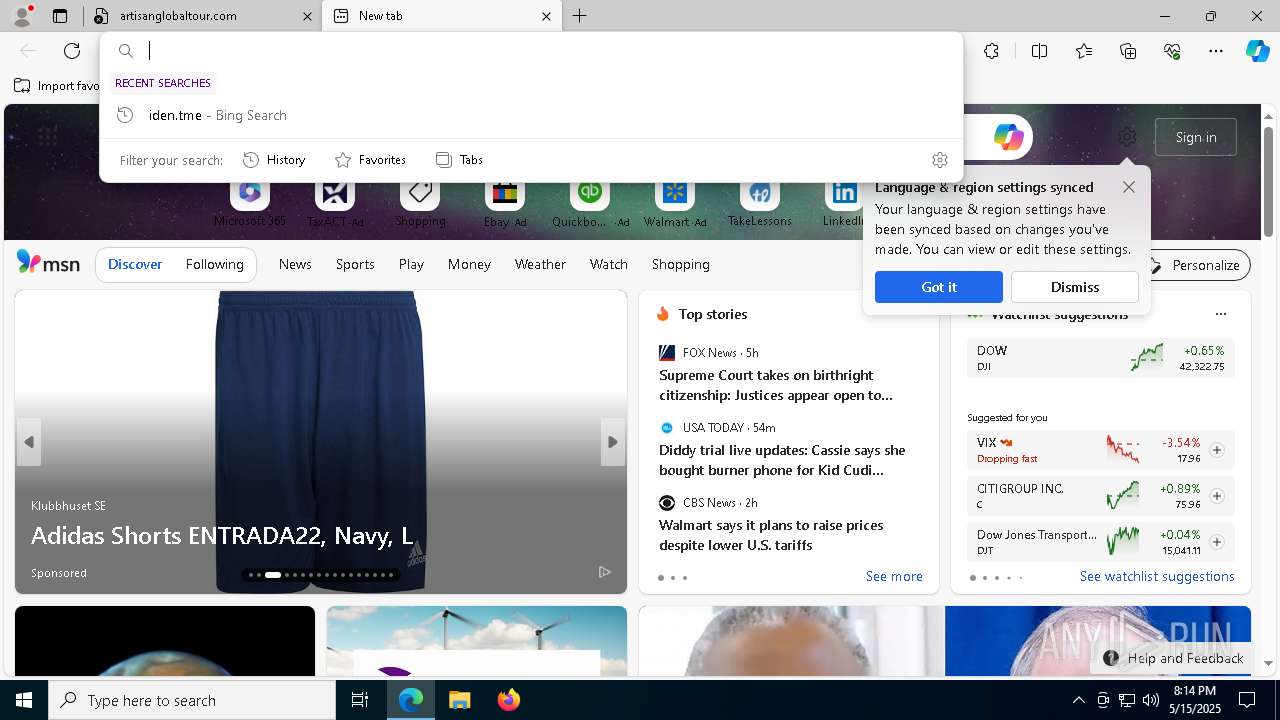Open Settings and more ellipsis menu
Screen dimensions: 1280x720
[1216, 51]
